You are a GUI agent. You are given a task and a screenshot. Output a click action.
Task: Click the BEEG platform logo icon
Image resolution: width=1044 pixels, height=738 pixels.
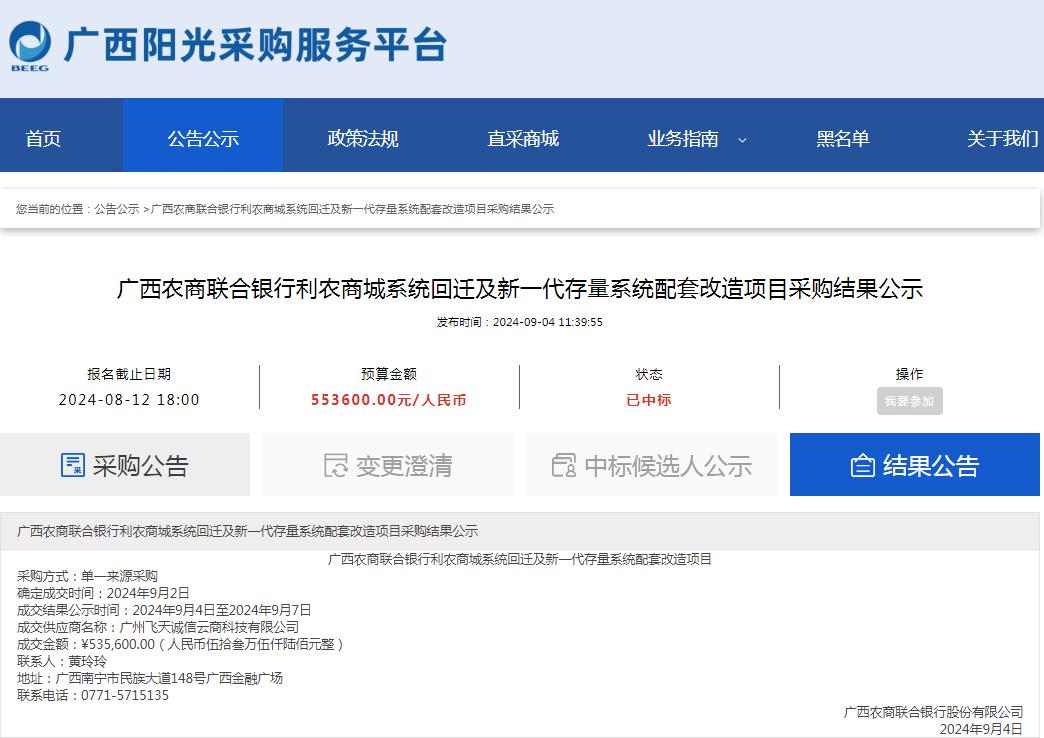click(x=30, y=46)
